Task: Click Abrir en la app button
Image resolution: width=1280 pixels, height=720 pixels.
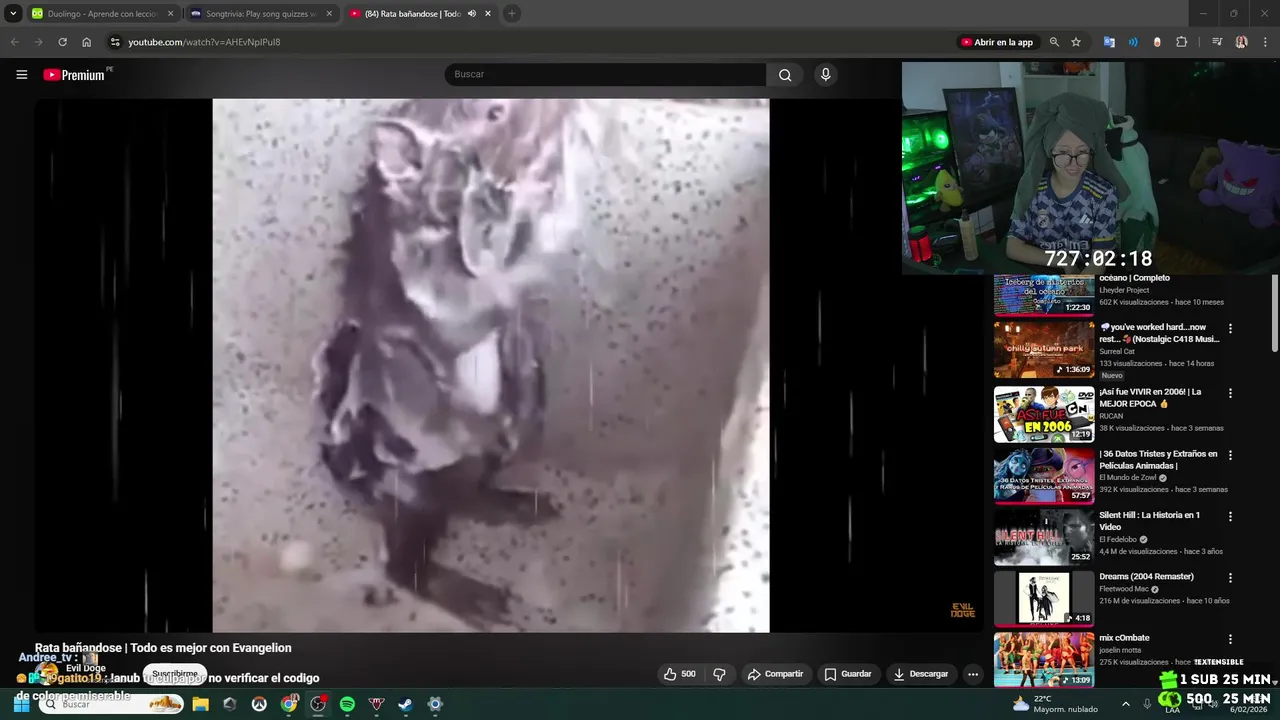Action: [997, 42]
